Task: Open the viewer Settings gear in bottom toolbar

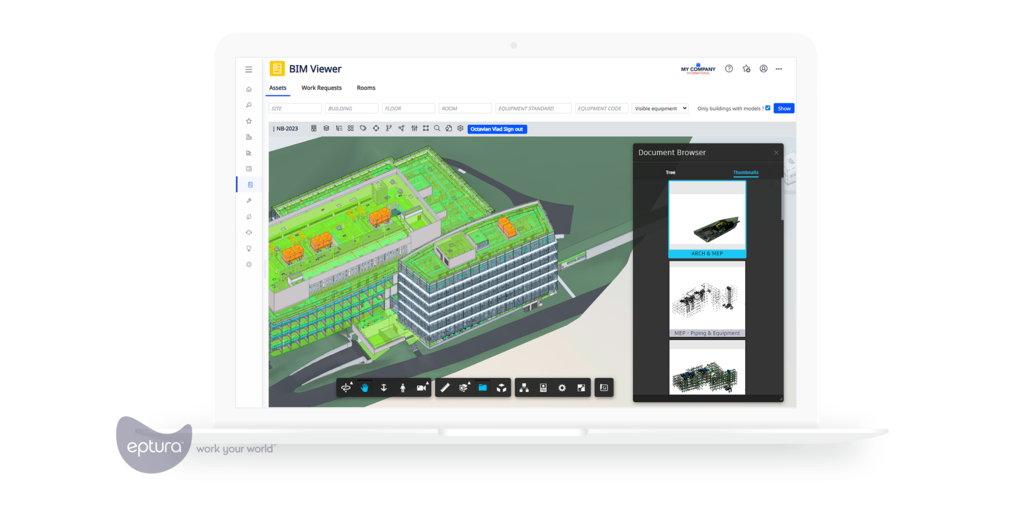Action: click(562, 388)
